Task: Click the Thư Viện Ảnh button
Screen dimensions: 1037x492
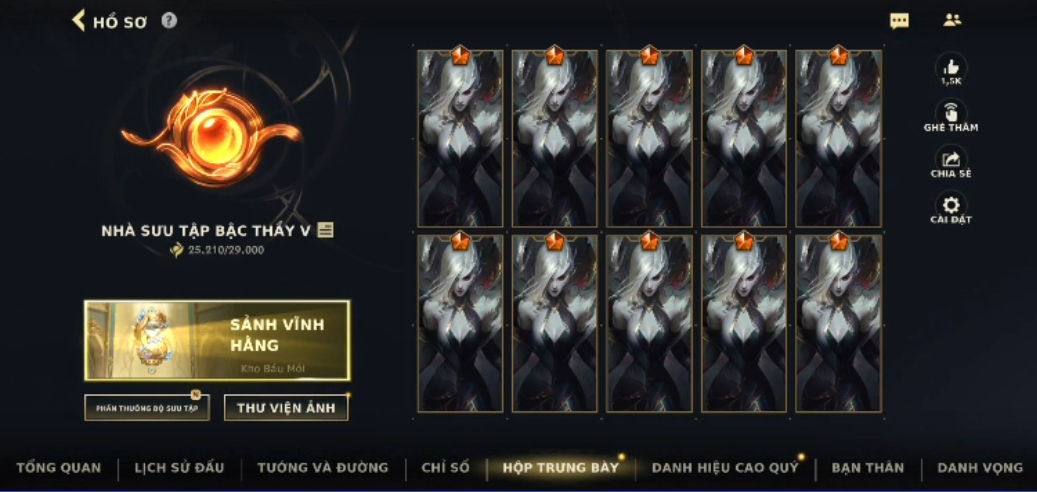Action: tap(286, 408)
